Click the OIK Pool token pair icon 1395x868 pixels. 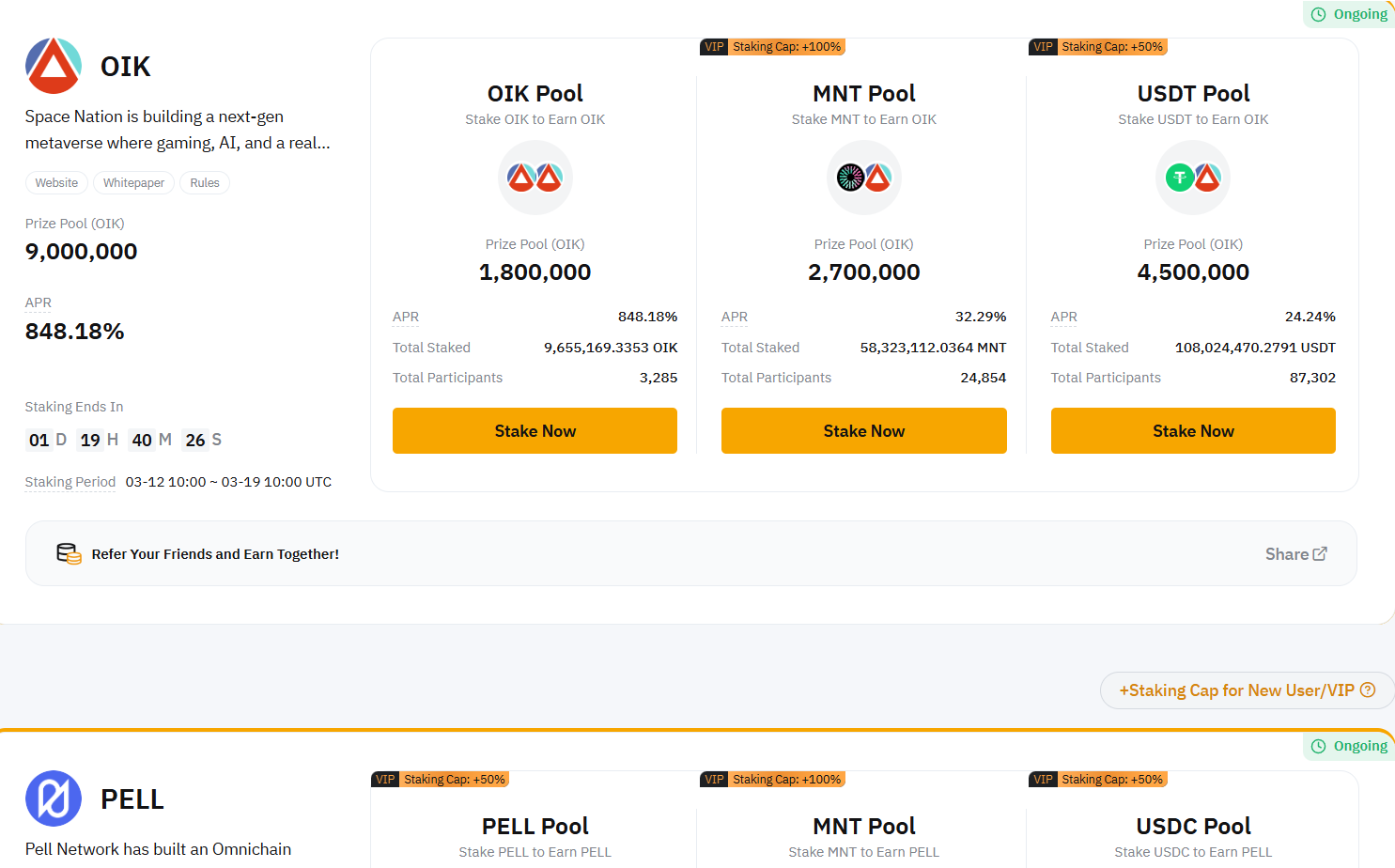tap(535, 178)
